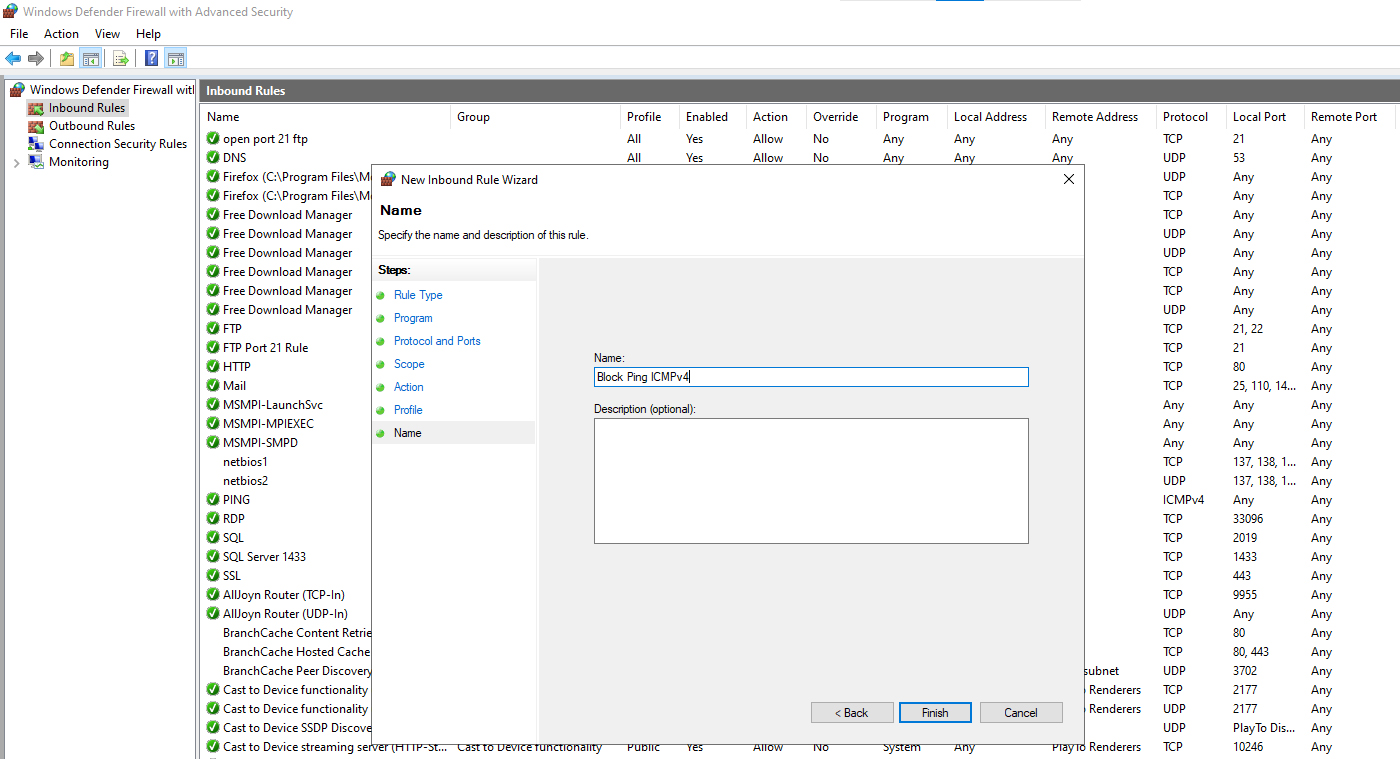This screenshot has width=1400, height=759.
Task: Sort rules by Local Port column header
Action: [x=1259, y=117]
